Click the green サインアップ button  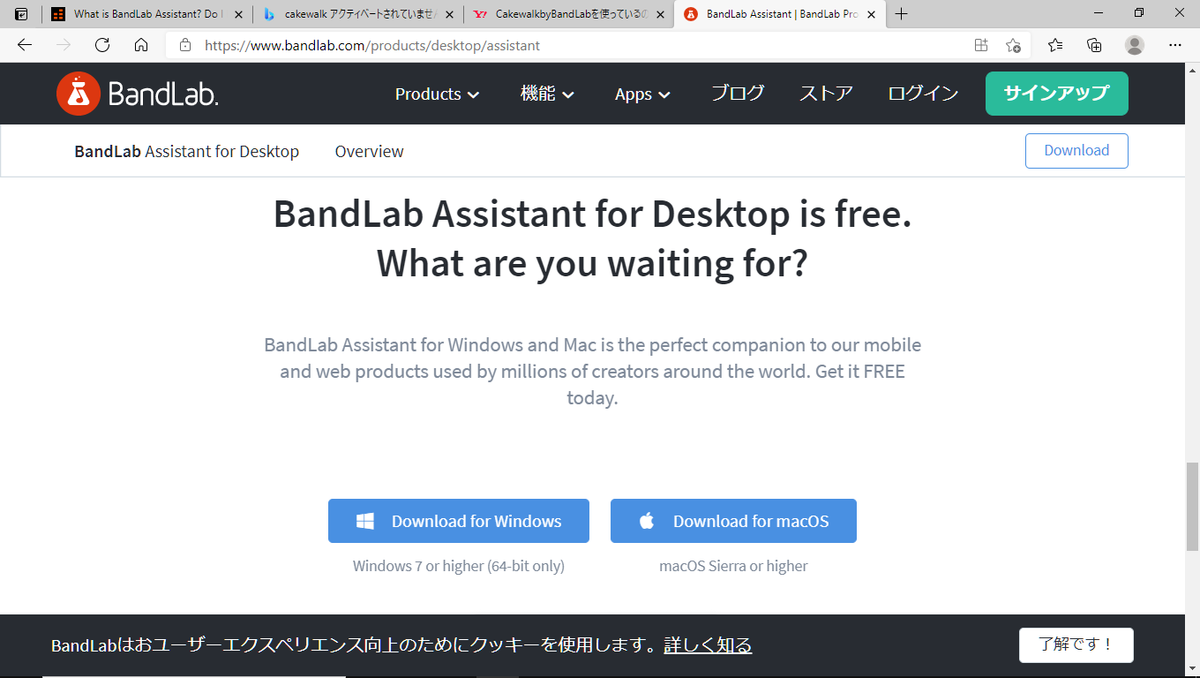tap(1057, 94)
